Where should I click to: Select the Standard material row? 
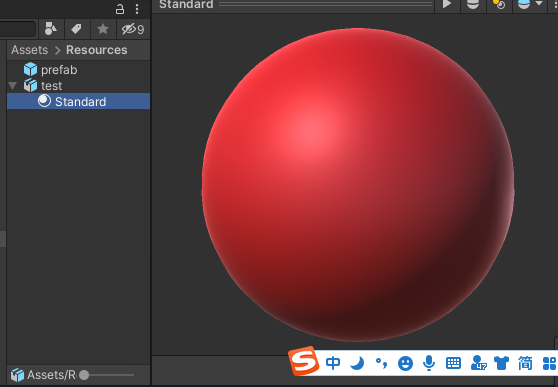[78, 101]
